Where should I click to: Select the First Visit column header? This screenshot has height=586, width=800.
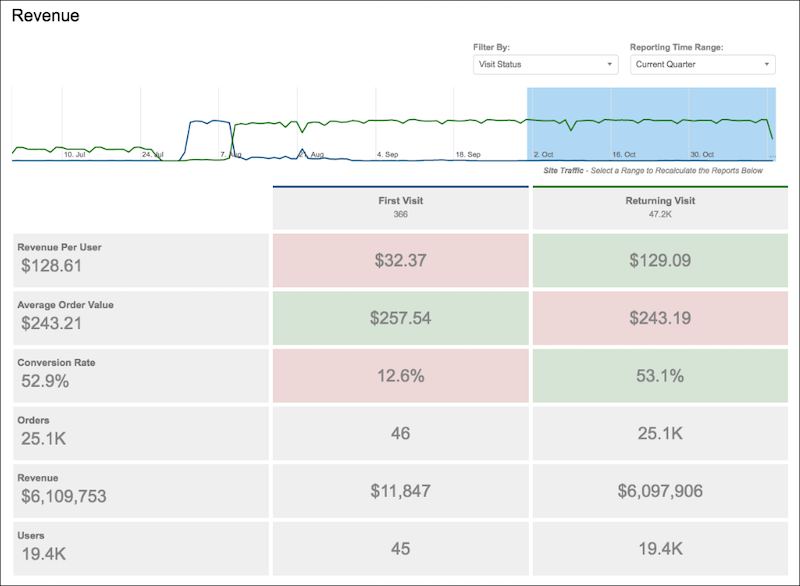pos(400,203)
